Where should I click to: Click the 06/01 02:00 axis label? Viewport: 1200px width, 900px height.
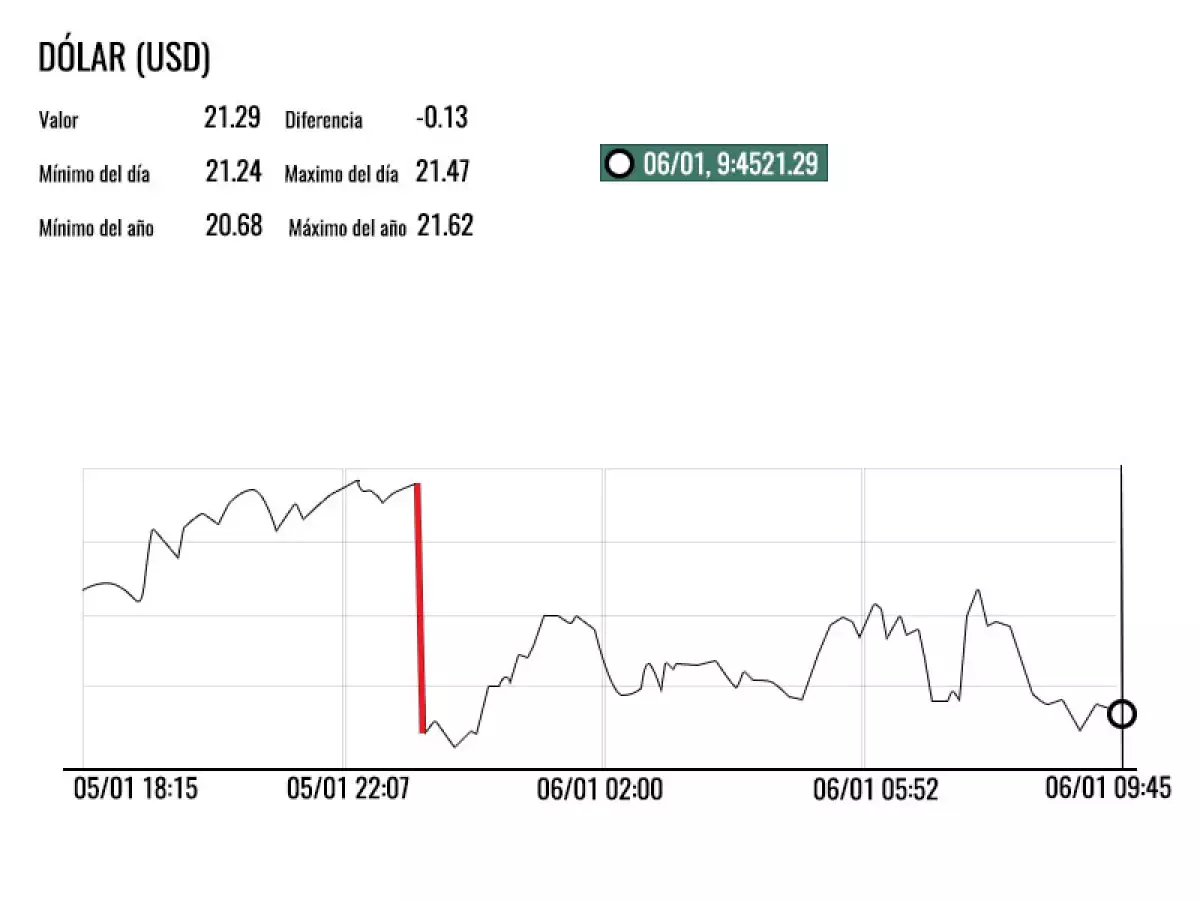coord(599,790)
